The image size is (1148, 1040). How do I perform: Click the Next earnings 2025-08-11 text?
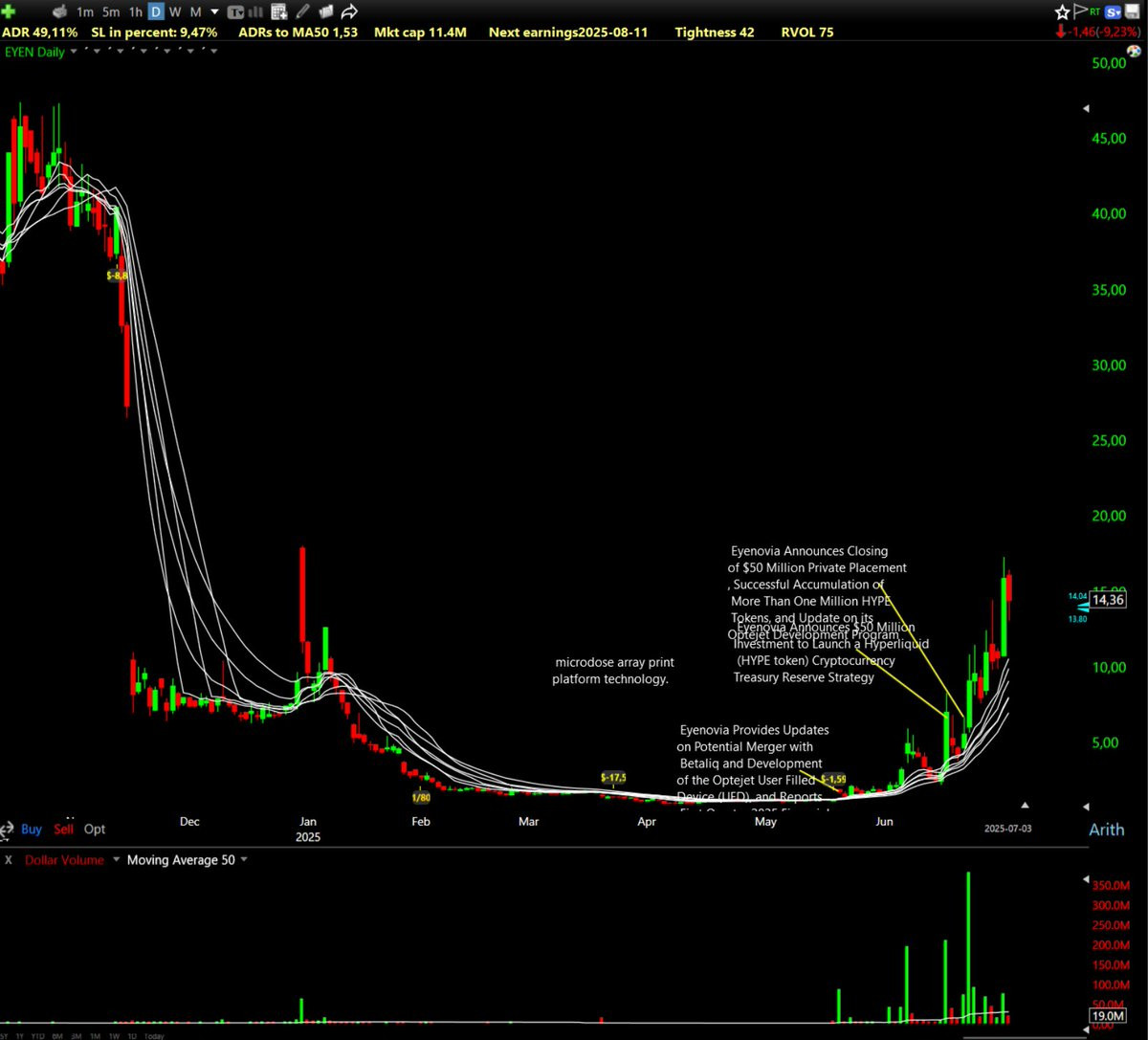click(568, 32)
